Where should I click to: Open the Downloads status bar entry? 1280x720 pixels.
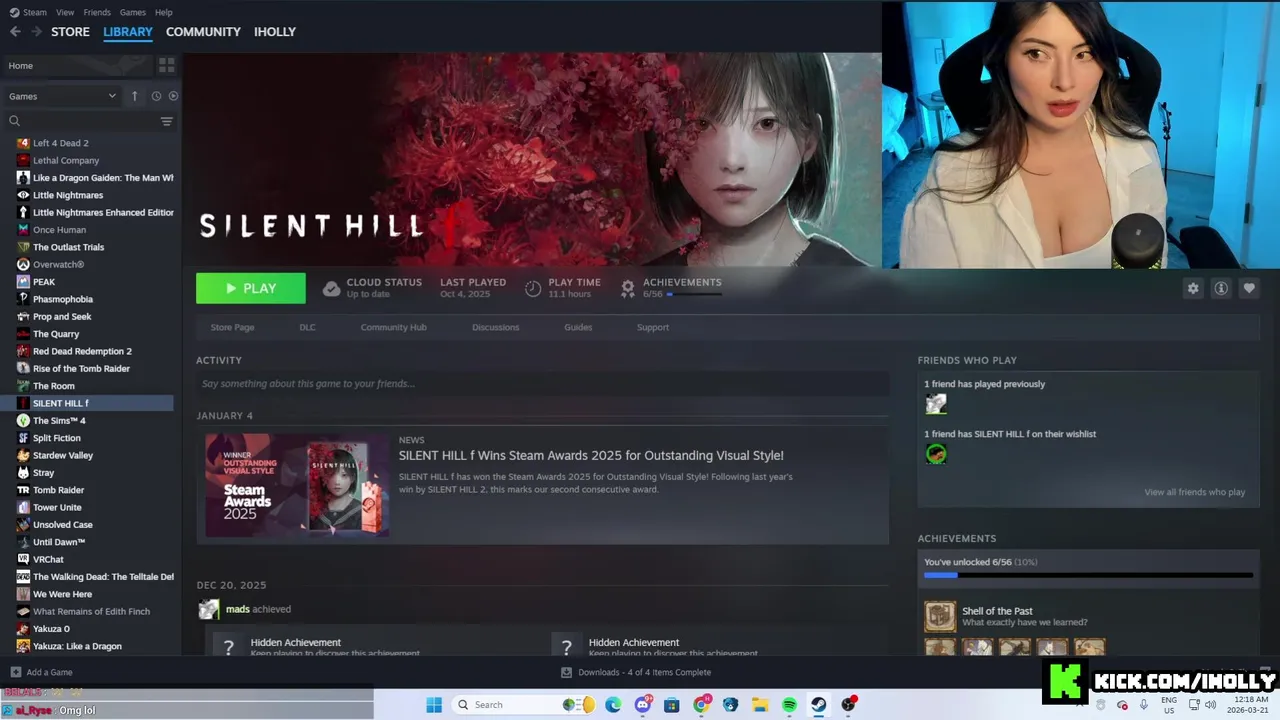point(636,672)
